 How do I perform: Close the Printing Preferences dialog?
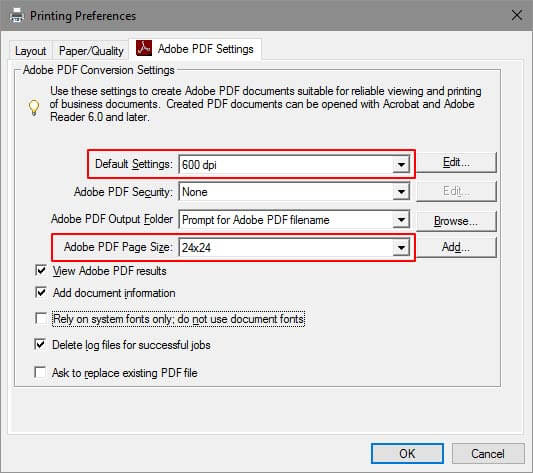click(517, 15)
